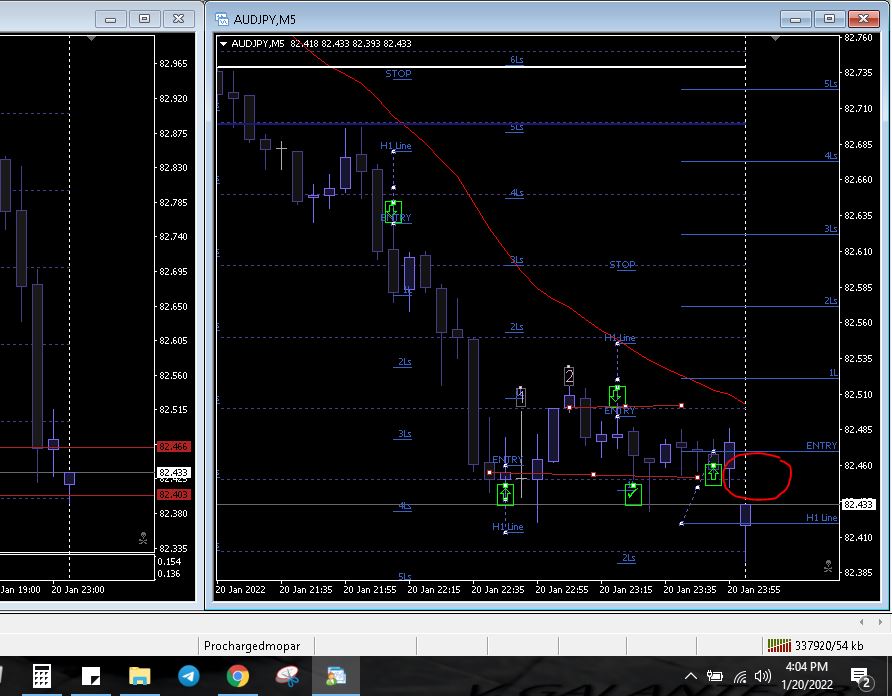Select the skull icon in the left chart
The width and height of the screenshot is (892, 696).
pos(143,538)
